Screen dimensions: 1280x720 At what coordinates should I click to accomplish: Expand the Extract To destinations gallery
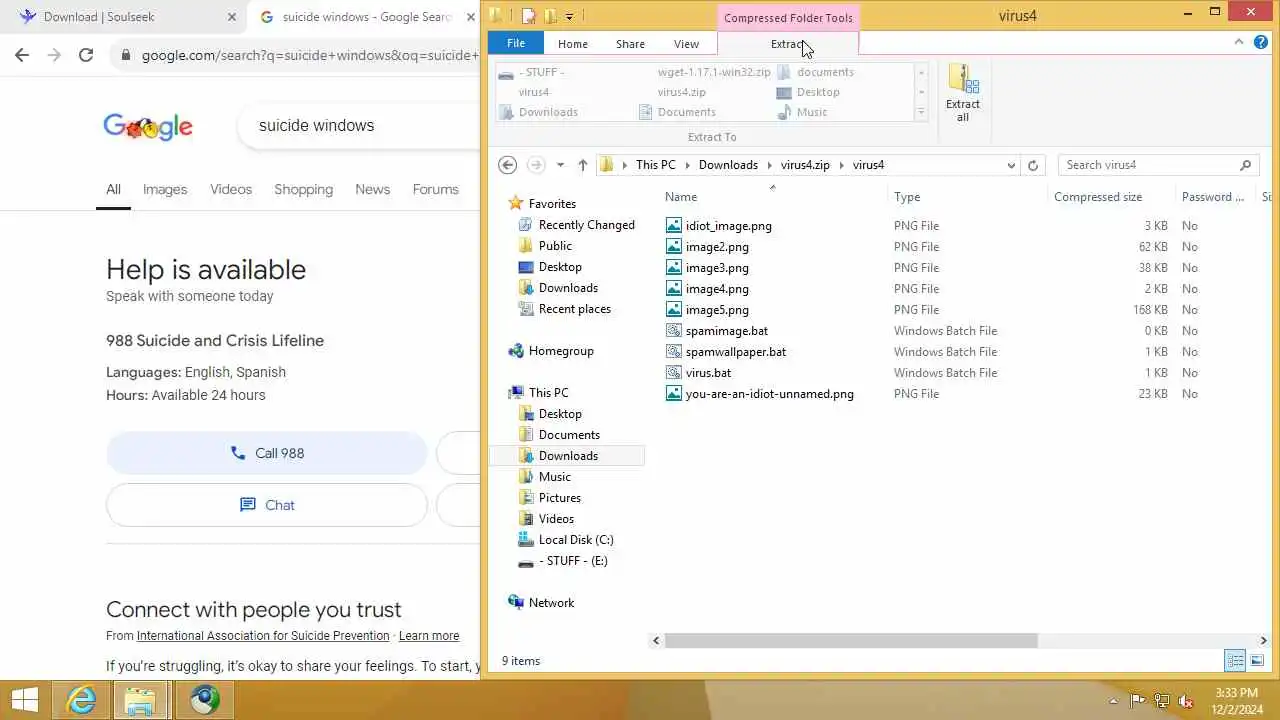point(921,112)
